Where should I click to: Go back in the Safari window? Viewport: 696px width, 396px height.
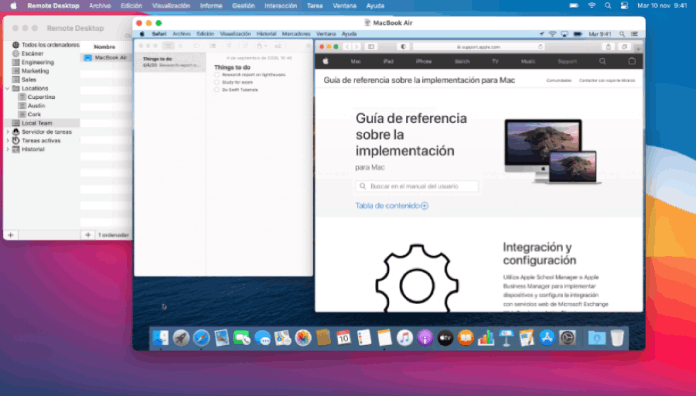point(348,47)
